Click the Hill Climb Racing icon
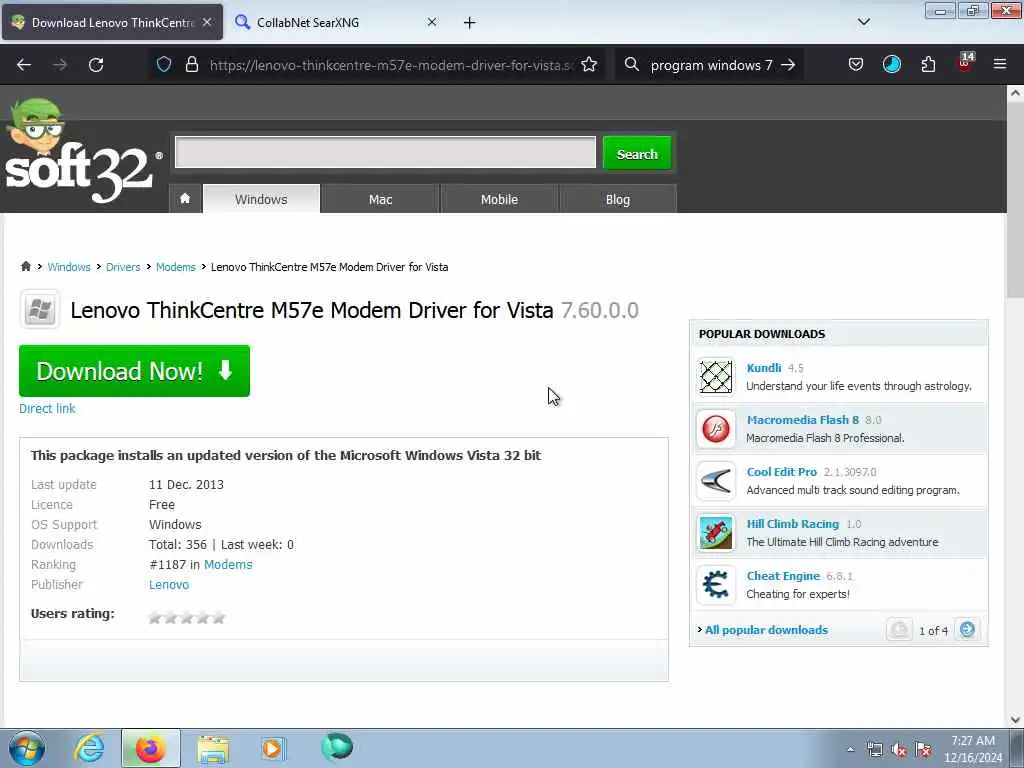Image resolution: width=1024 pixels, height=768 pixels. tap(716, 533)
